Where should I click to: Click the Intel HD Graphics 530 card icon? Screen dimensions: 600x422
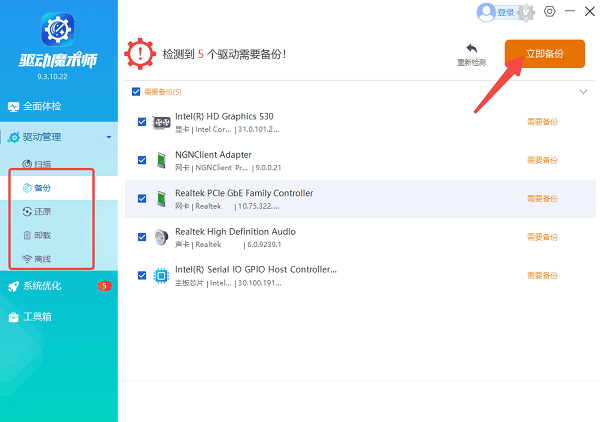(x=161, y=122)
